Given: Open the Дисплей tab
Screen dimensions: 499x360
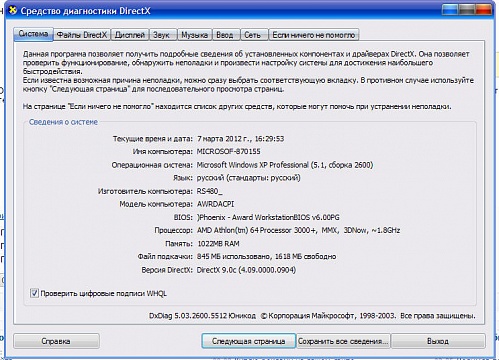Looking at the screenshot, I should 130,35.
